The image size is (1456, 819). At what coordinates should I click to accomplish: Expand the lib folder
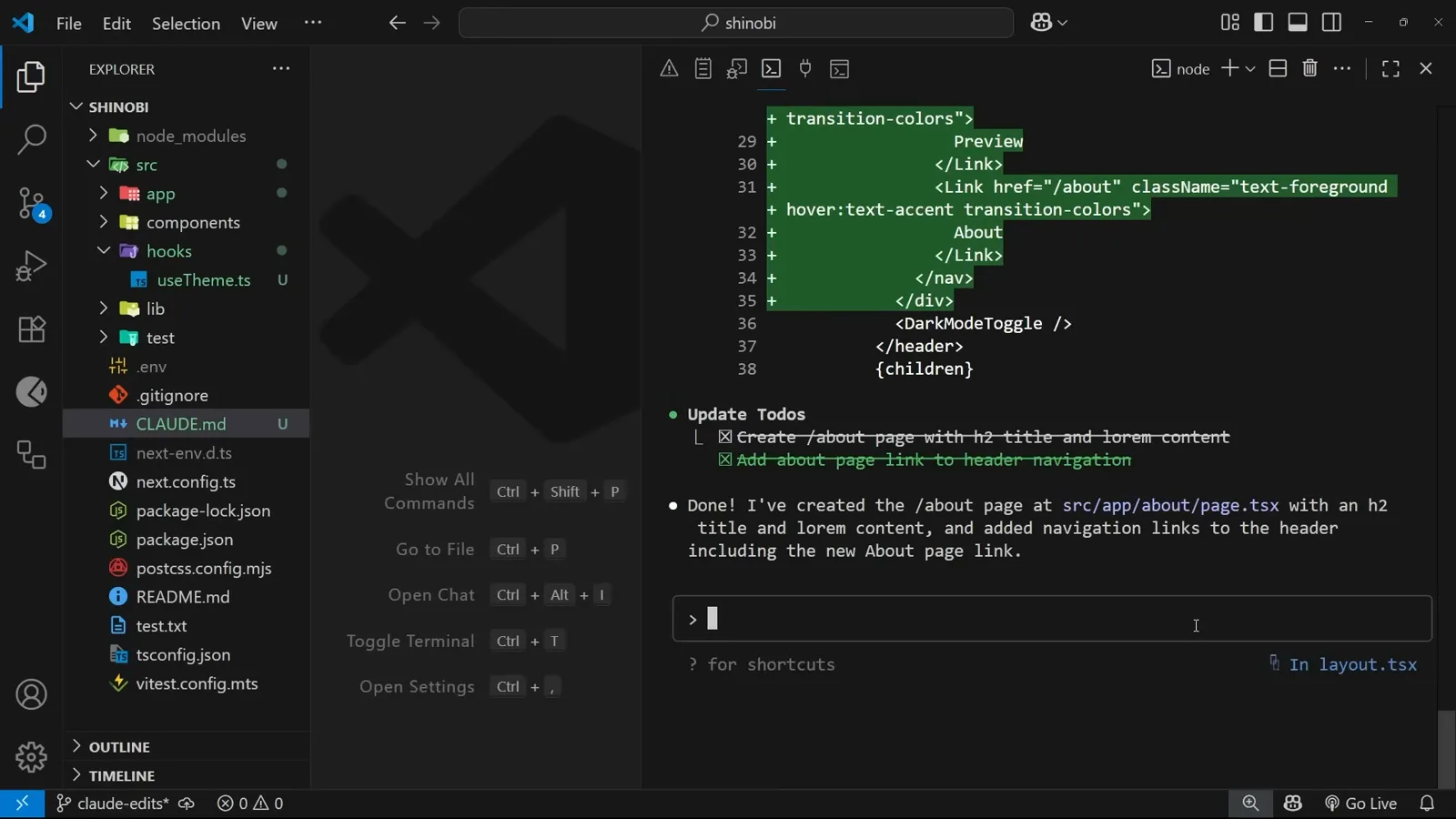[x=103, y=308]
